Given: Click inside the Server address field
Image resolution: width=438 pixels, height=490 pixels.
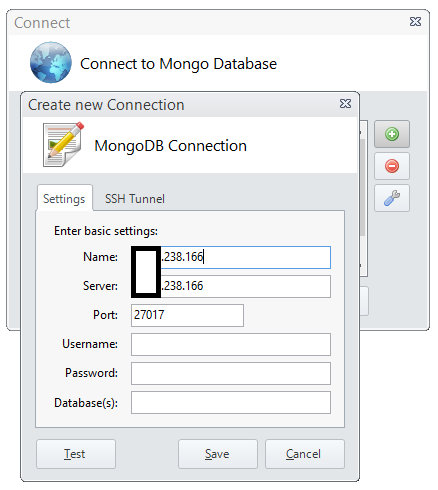Looking at the screenshot, I should [x=231, y=286].
